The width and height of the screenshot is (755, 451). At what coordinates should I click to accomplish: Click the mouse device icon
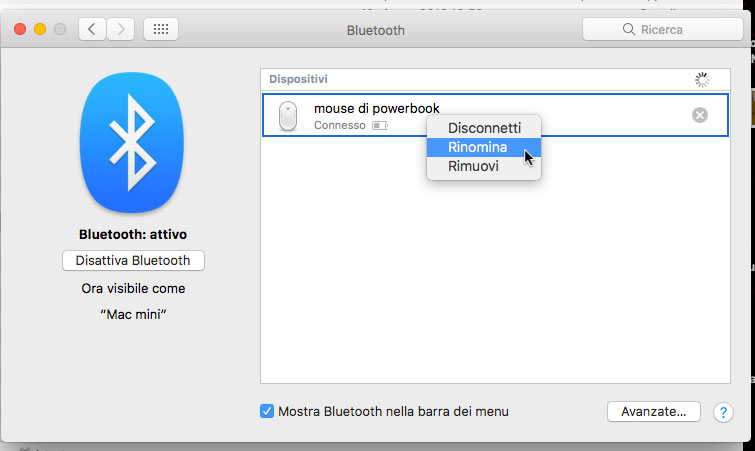pos(288,116)
